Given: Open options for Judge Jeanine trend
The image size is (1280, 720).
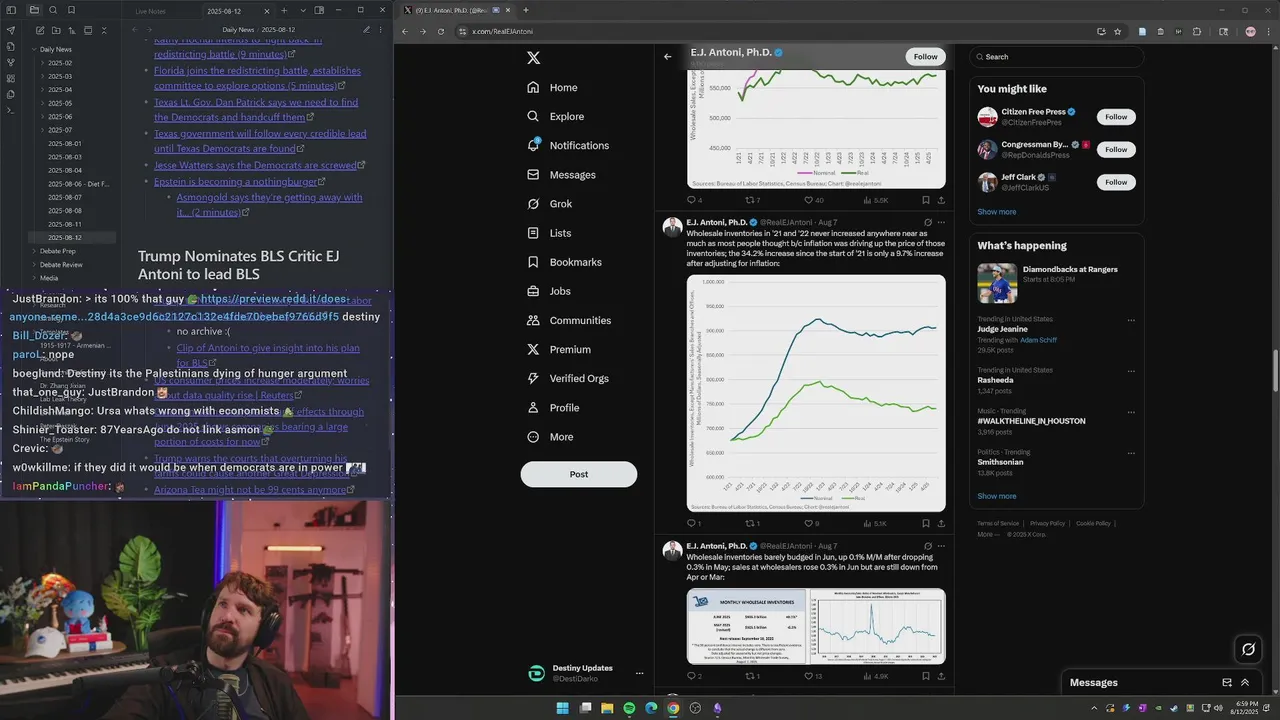Looking at the screenshot, I should (1131, 320).
